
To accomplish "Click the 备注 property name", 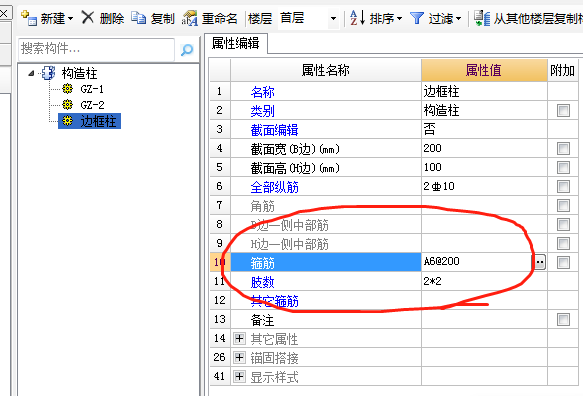I will tap(262, 320).
